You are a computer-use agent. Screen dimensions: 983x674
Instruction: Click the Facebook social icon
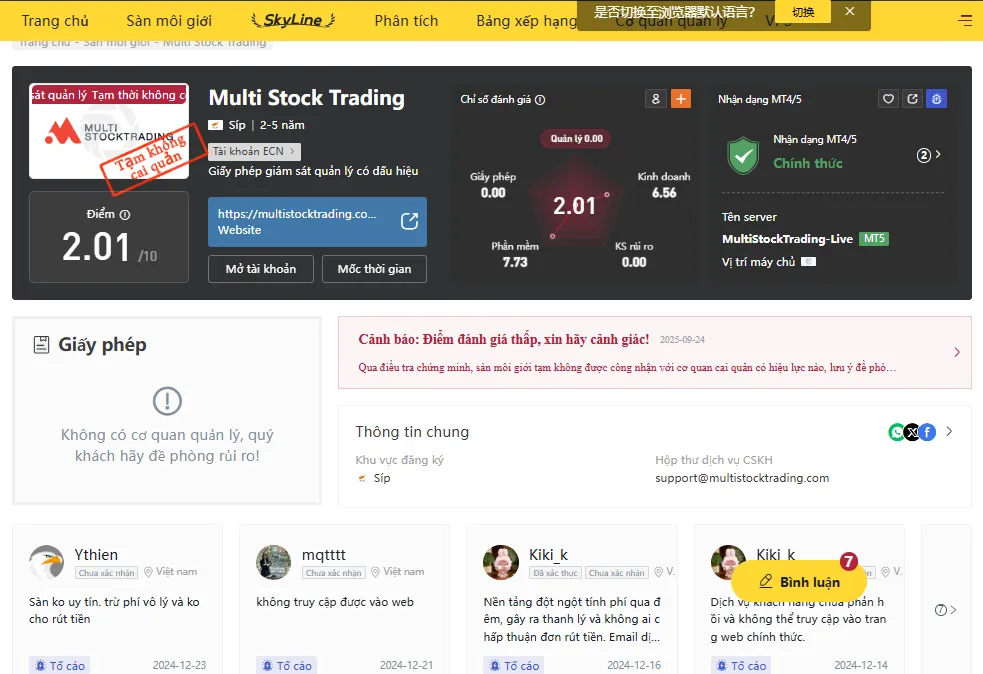pyautogui.click(x=927, y=432)
